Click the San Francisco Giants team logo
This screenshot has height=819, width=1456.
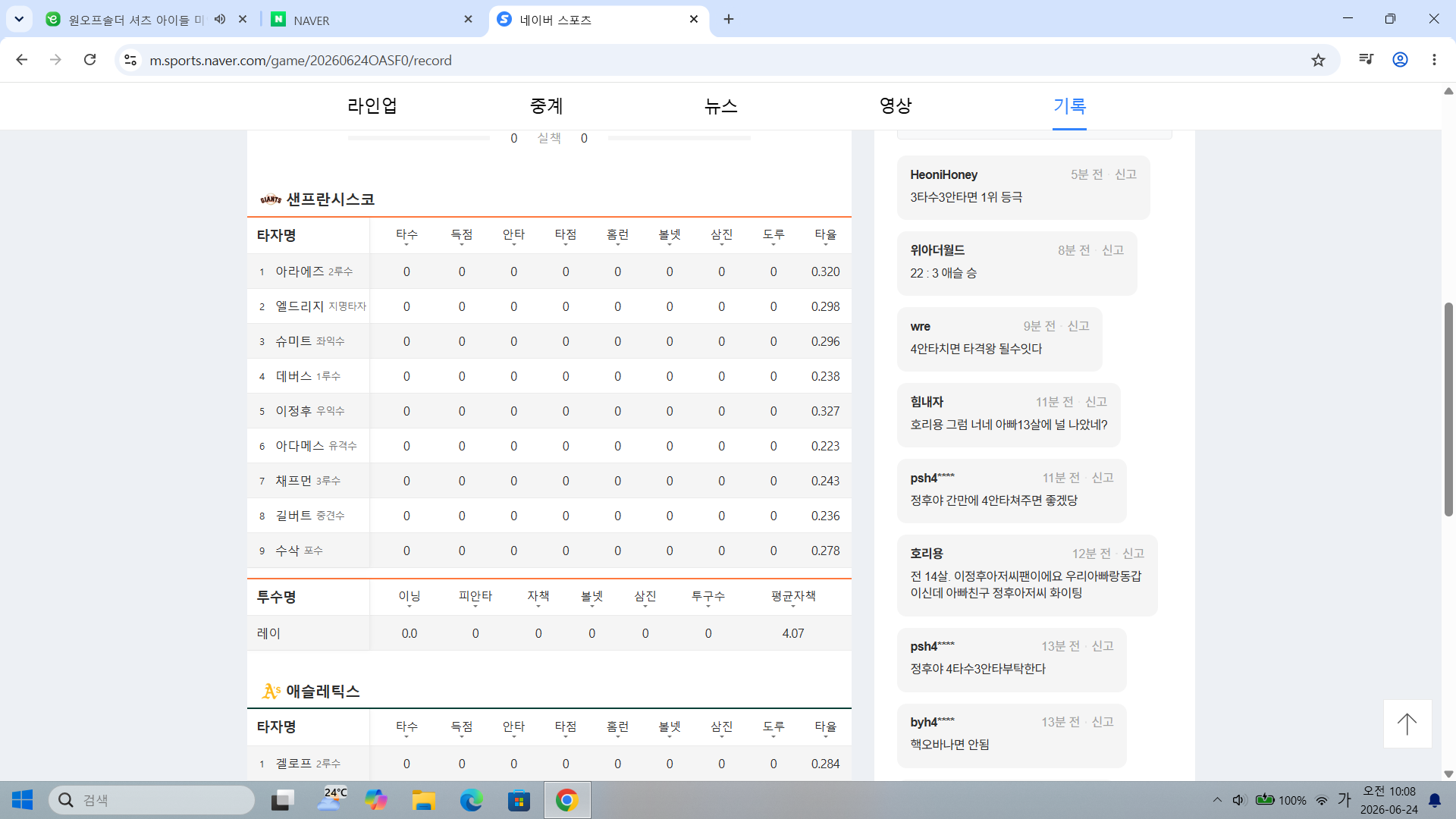(271, 199)
